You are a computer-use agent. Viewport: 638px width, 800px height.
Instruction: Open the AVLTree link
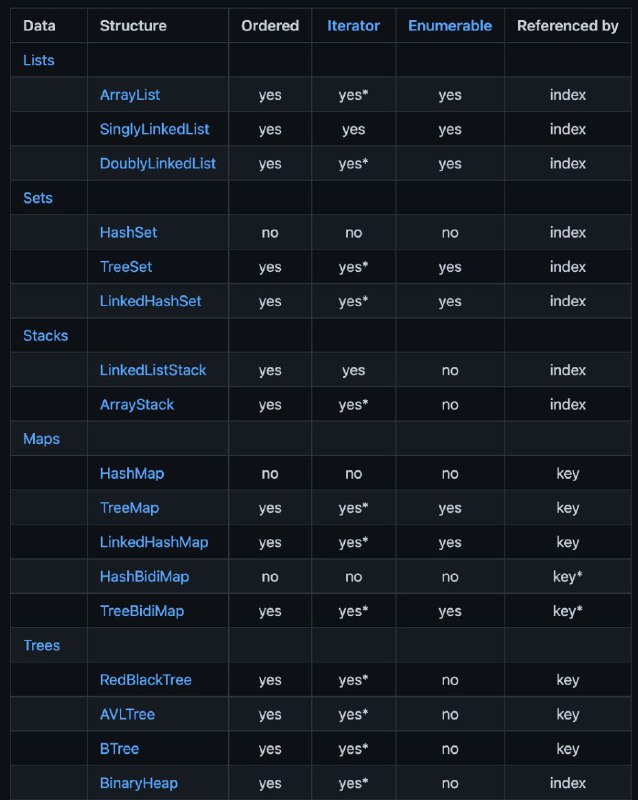click(128, 714)
